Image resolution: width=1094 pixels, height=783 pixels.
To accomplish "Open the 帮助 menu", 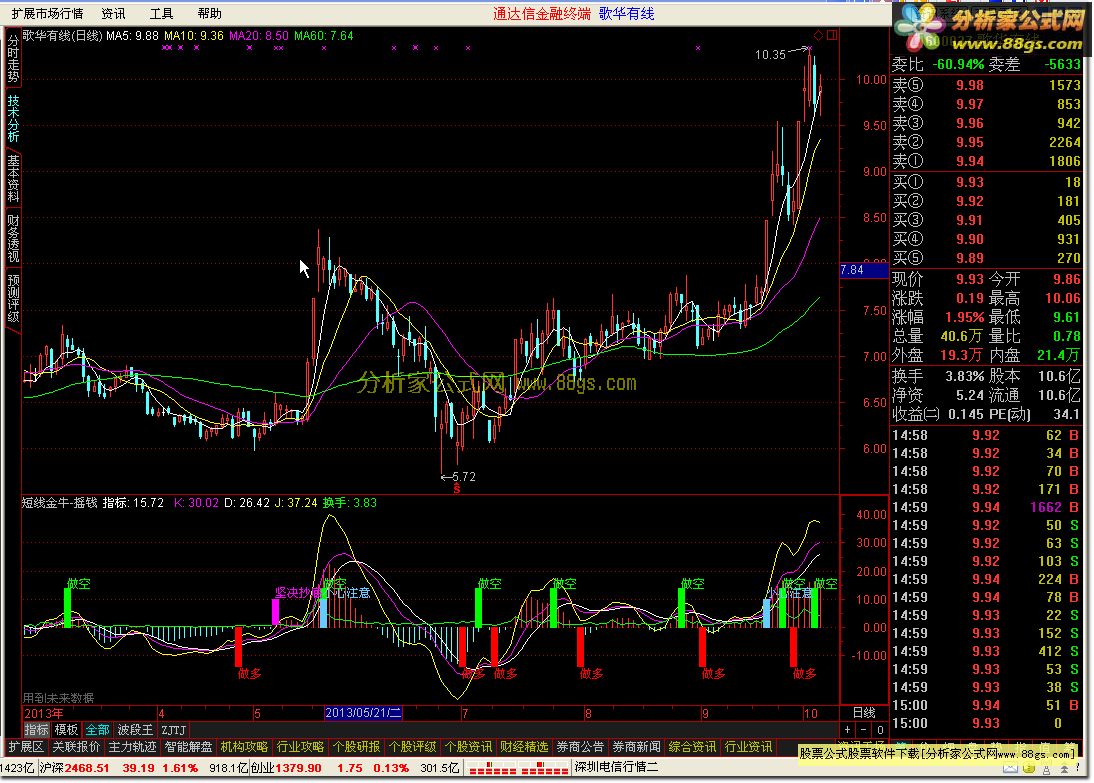I will (x=209, y=13).
